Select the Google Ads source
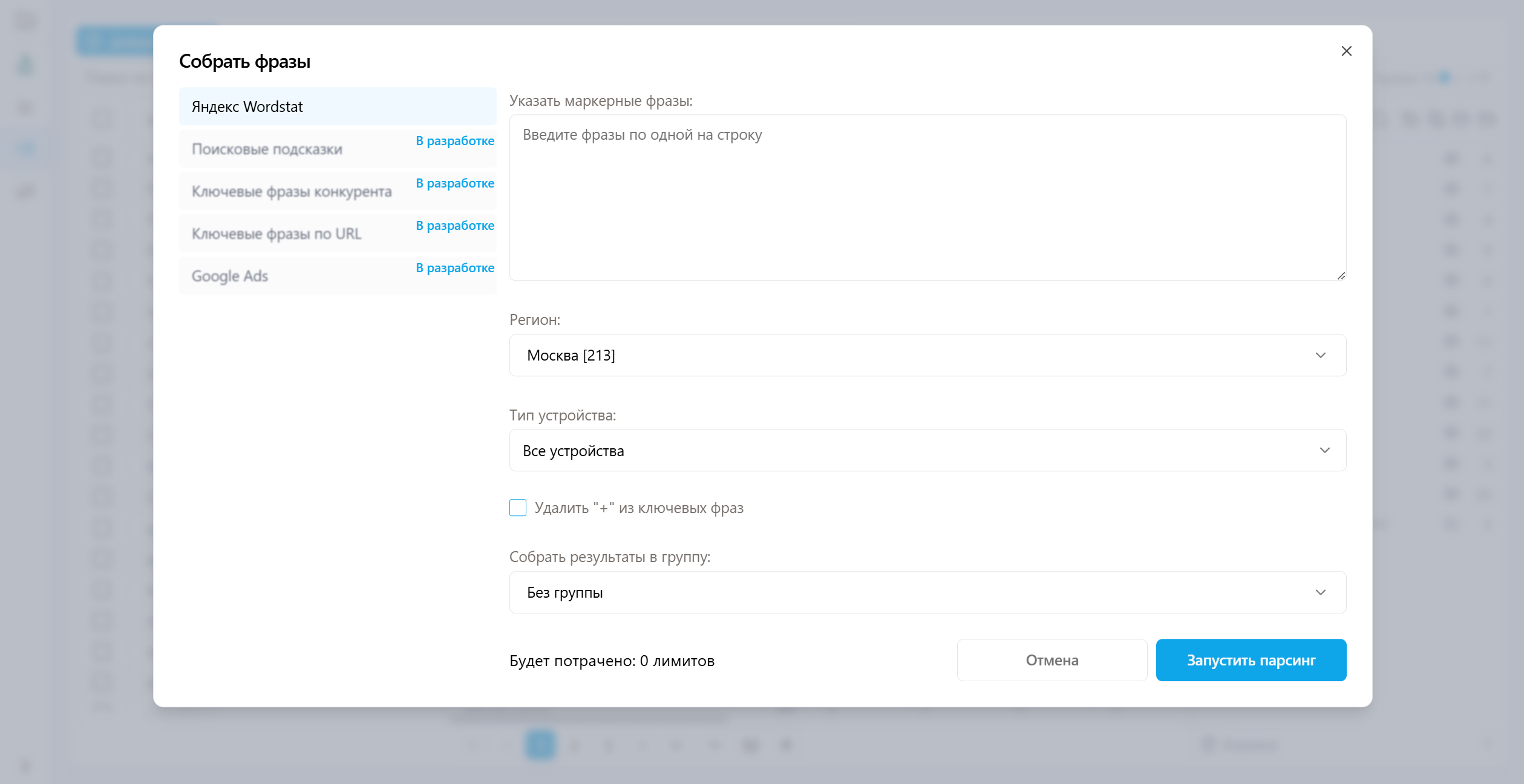The width and height of the screenshot is (1524, 784). pos(230,276)
